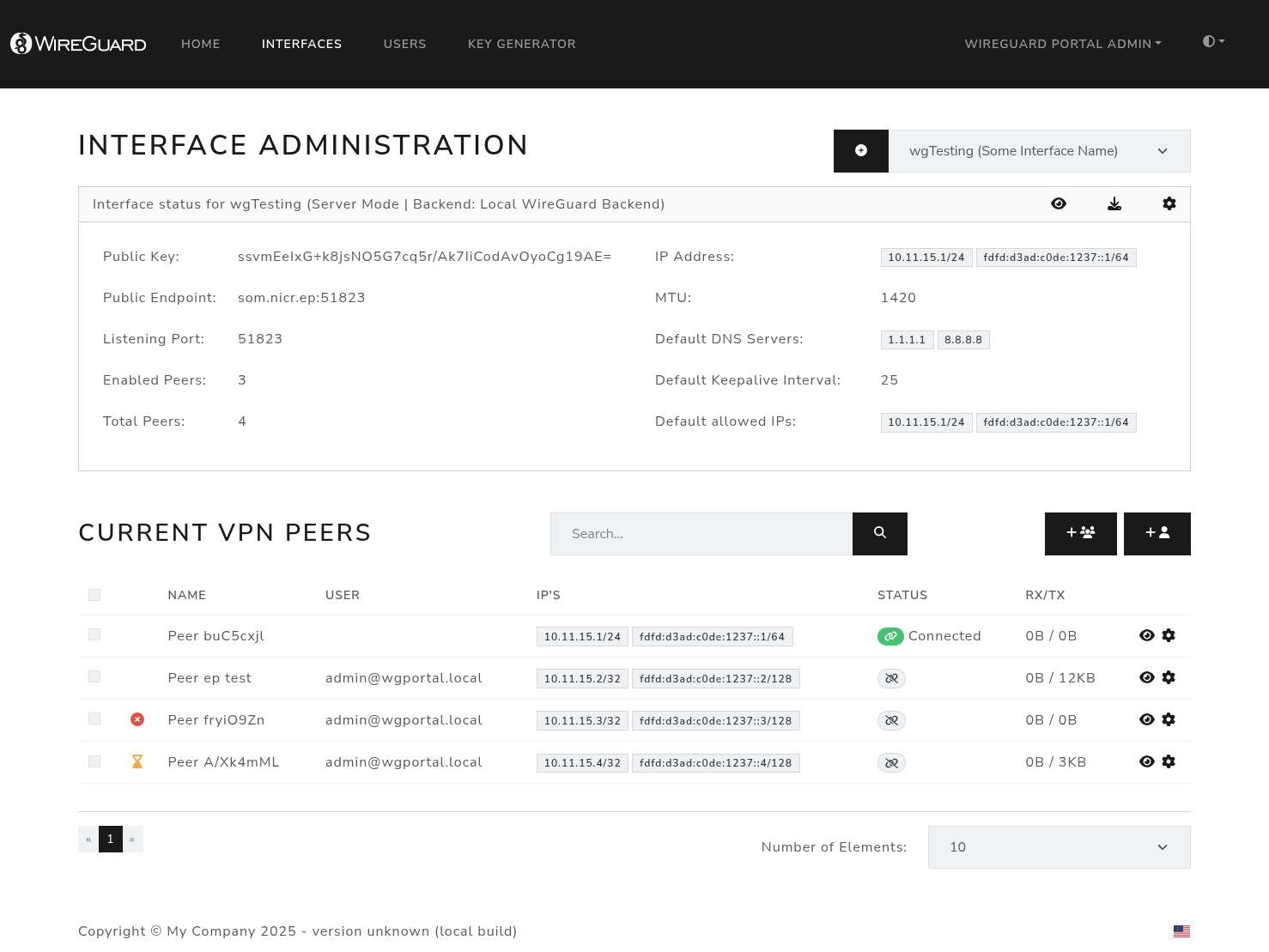Viewport: 1269px width, 952px height.
Task: Click the add new interface plus button
Action: pos(860,151)
